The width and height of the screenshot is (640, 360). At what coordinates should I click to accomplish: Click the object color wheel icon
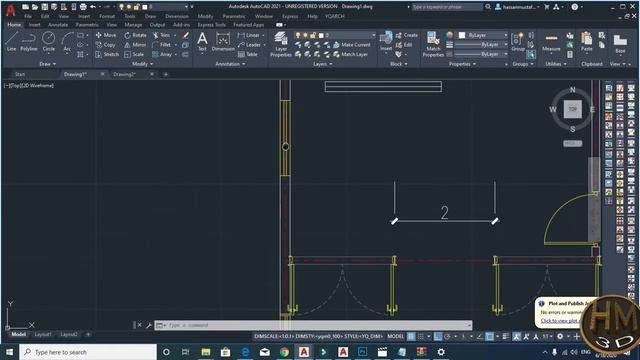pos(449,35)
